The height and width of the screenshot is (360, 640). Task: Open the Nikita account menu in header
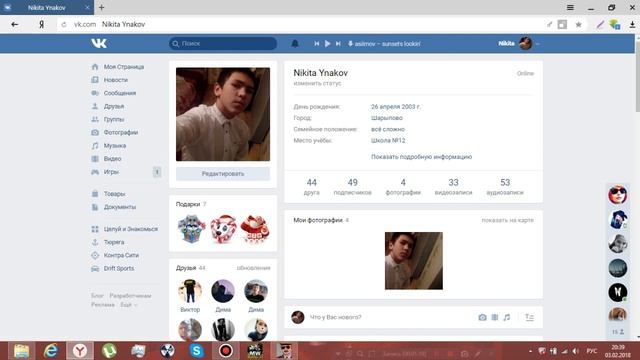click(518, 43)
